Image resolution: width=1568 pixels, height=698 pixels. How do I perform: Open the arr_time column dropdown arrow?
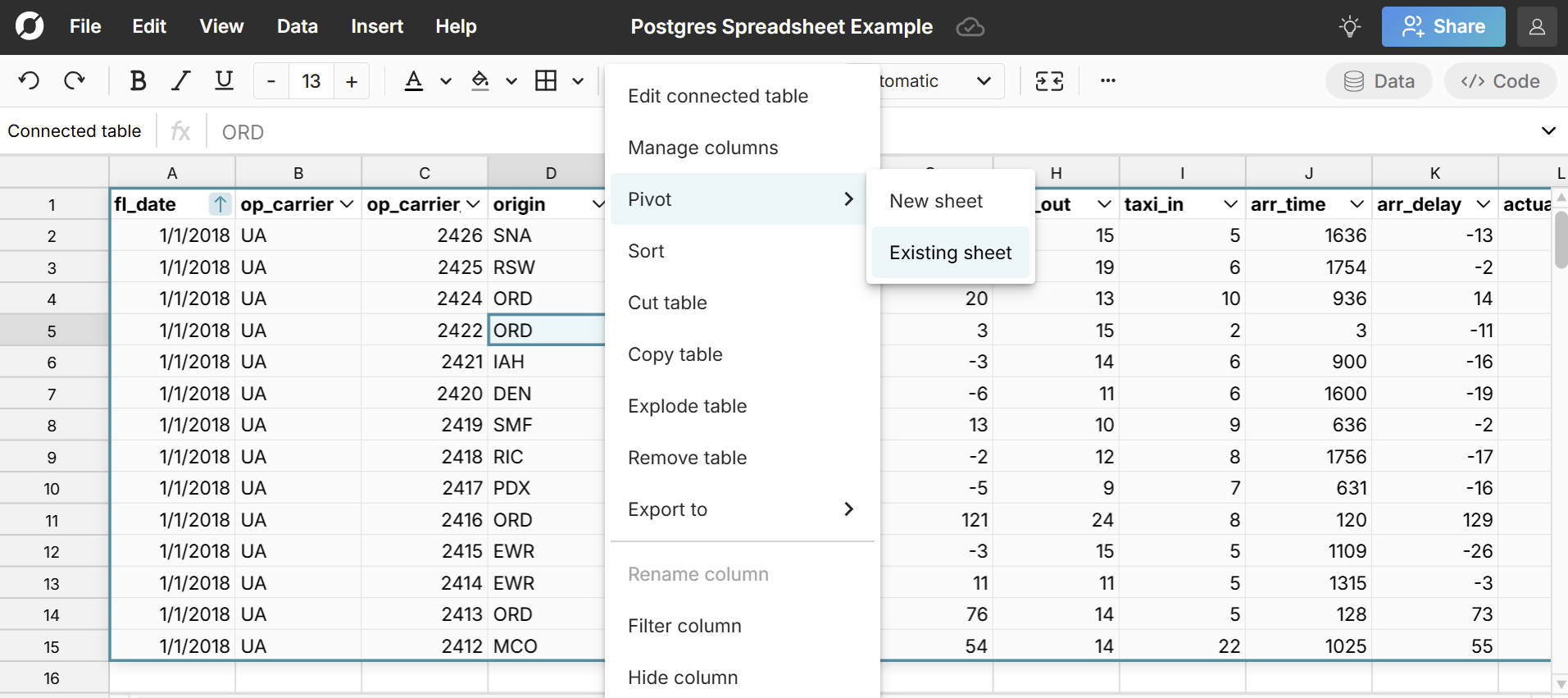point(1357,204)
